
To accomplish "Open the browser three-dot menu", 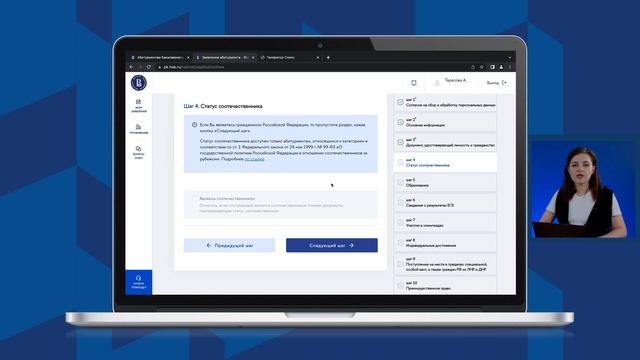I will (x=510, y=67).
